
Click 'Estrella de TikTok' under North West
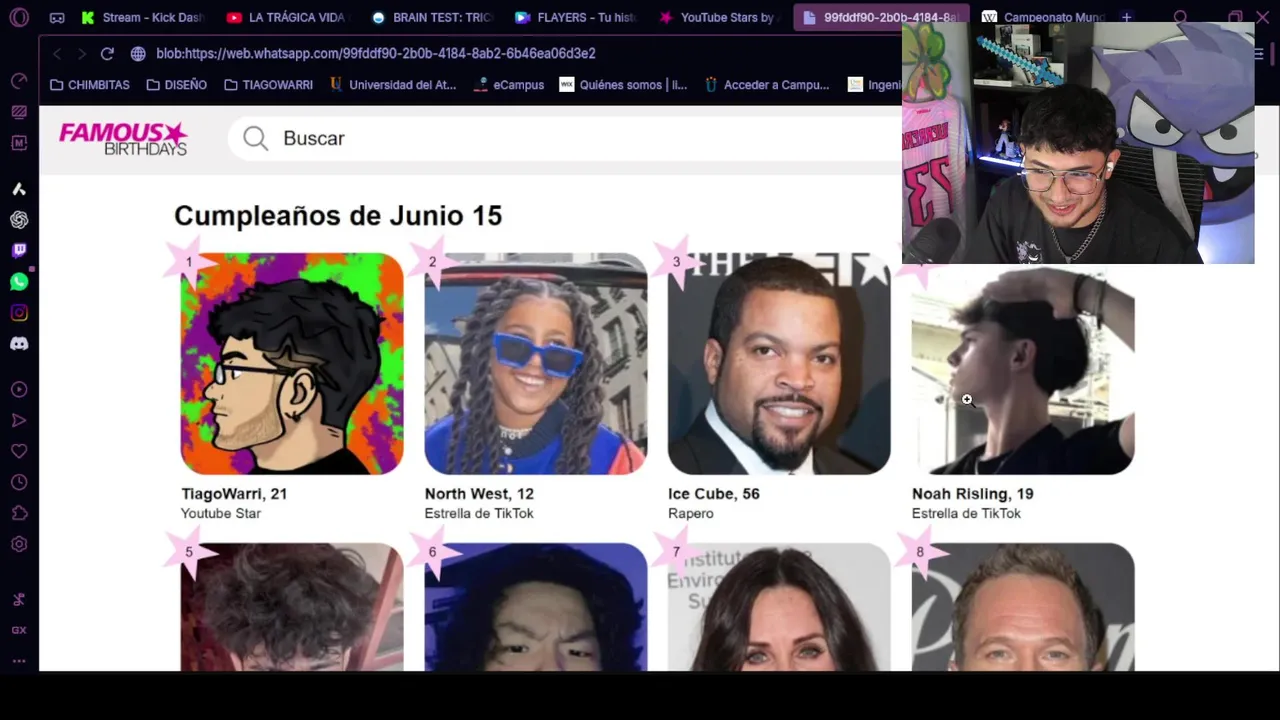tap(479, 513)
